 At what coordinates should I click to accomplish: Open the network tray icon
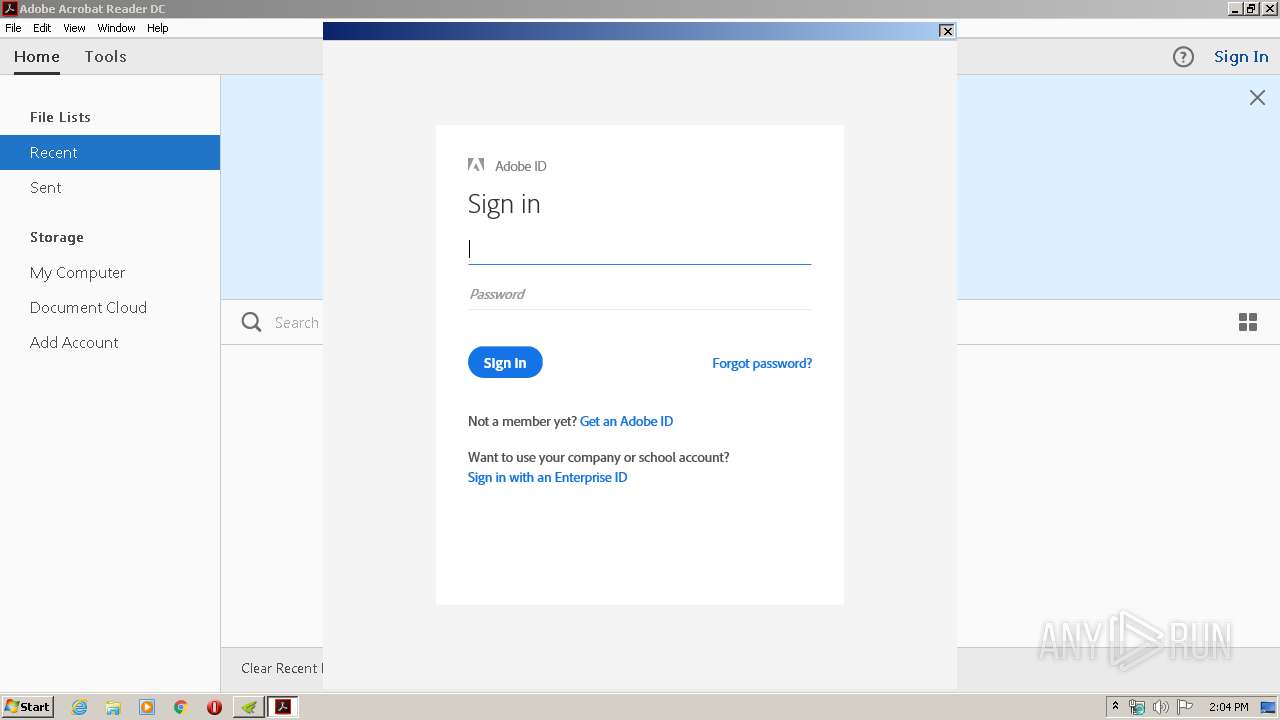point(1137,707)
